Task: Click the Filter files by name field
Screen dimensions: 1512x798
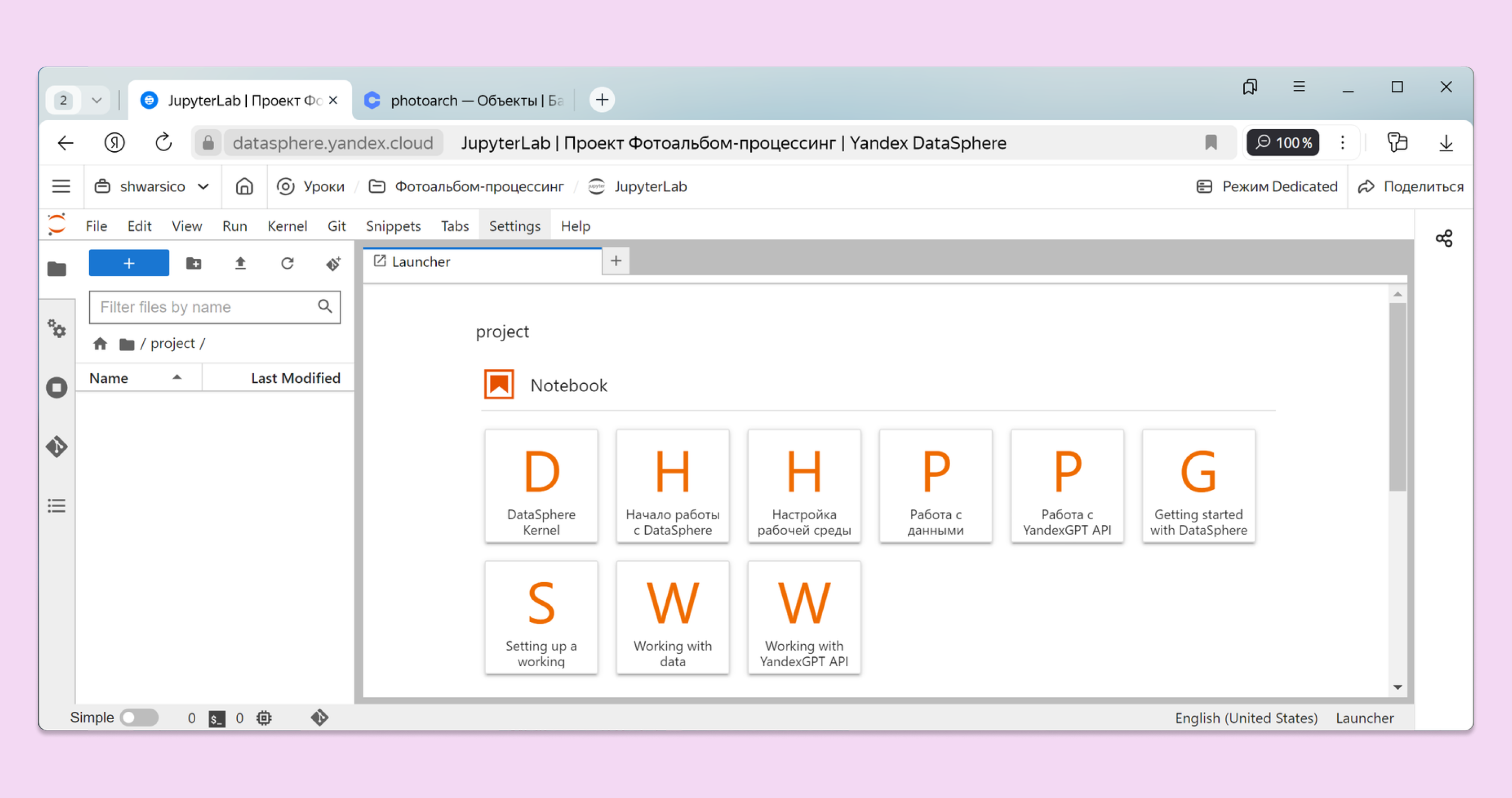Action: tap(215, 307)
